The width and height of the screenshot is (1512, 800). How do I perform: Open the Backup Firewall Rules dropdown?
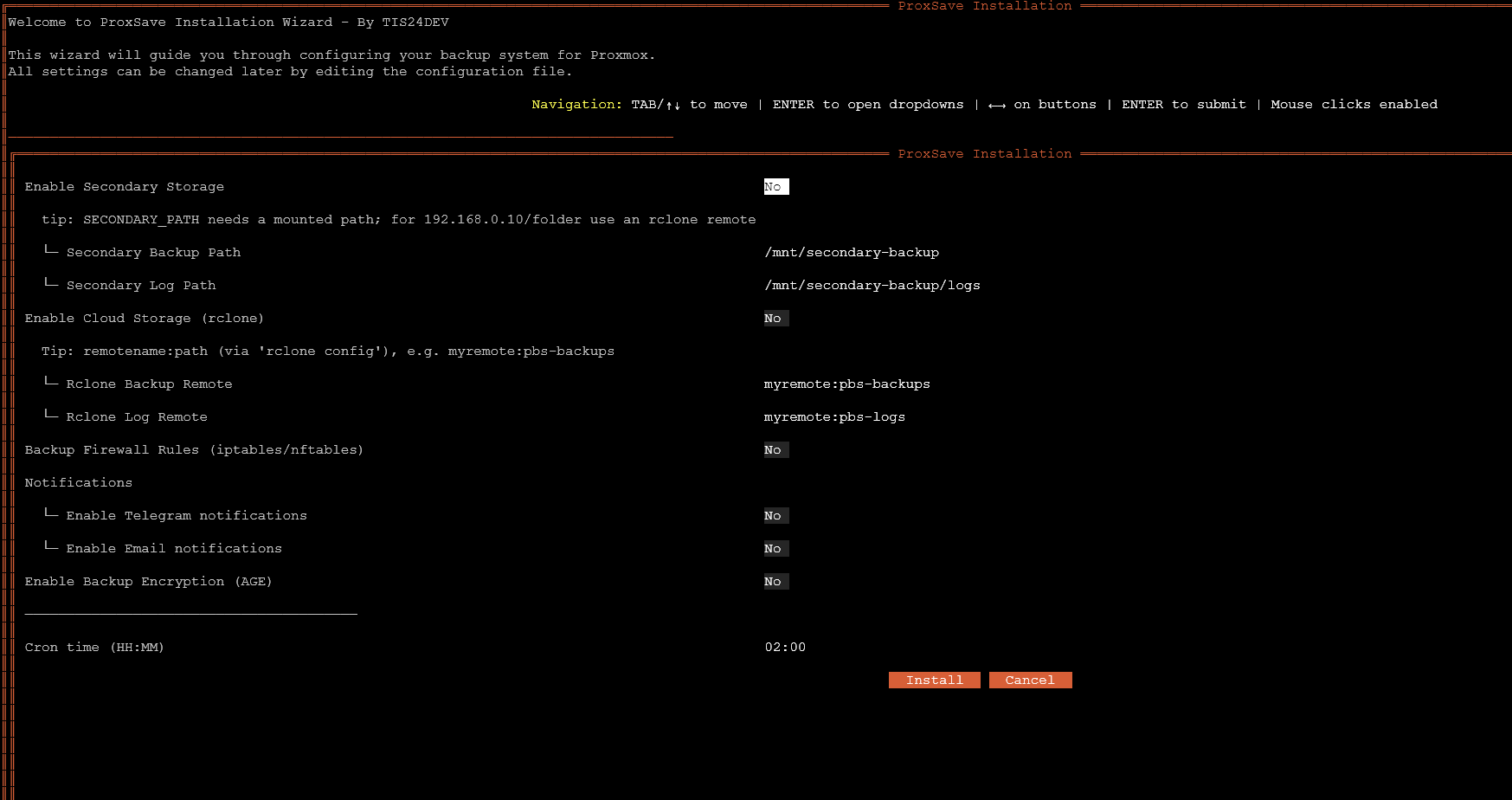(775, 449)
